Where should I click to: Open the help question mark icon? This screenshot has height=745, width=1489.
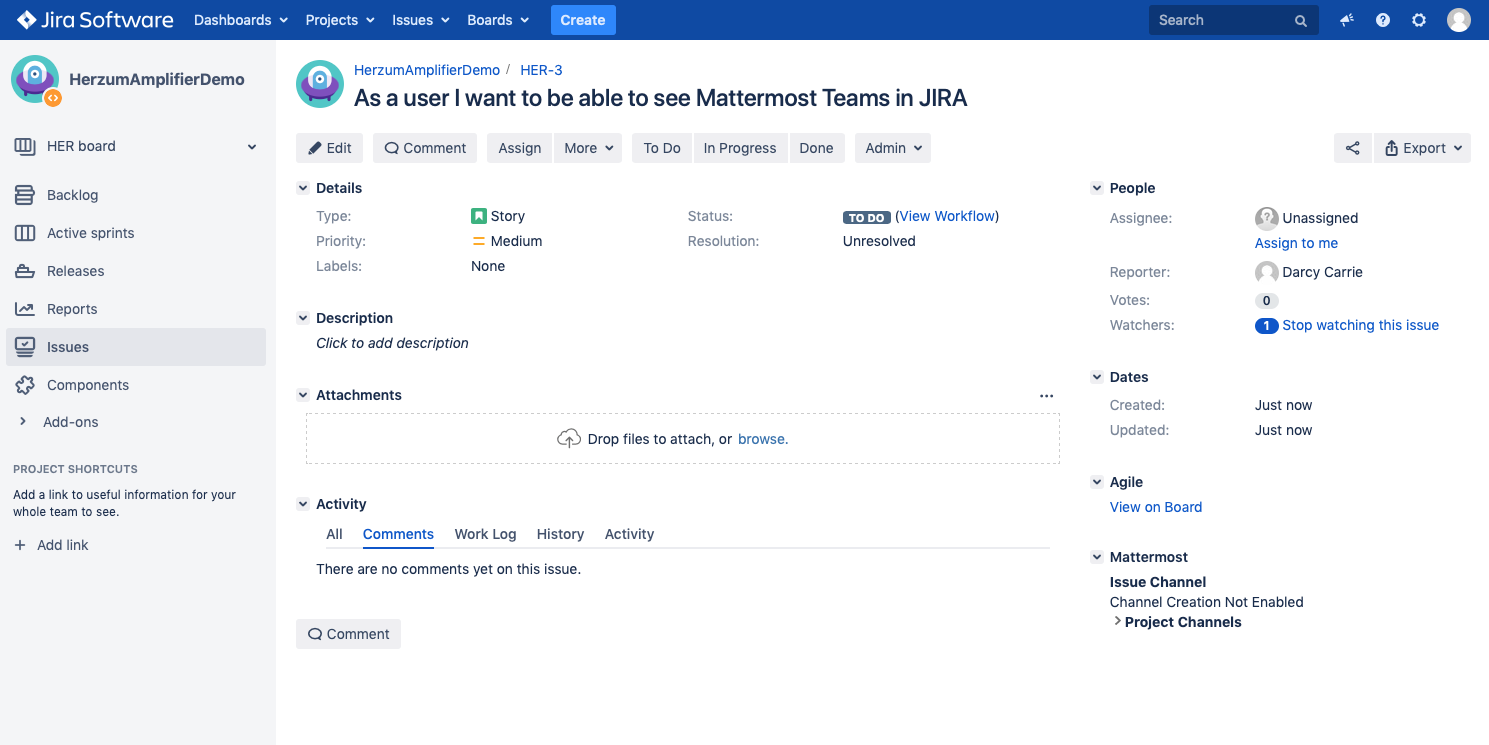pyautogui.click(x=1383, y=20)
